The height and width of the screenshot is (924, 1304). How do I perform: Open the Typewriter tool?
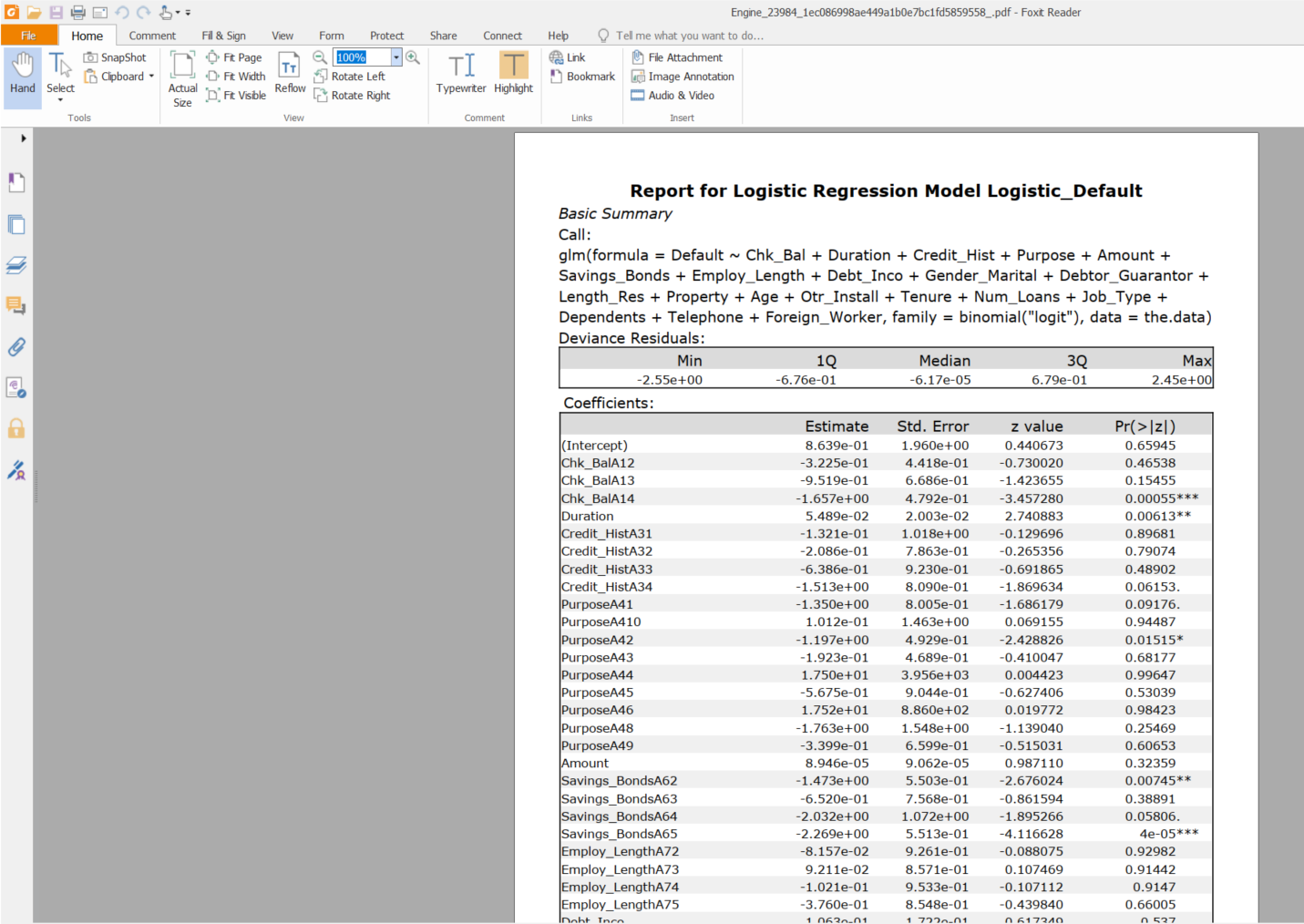click(x=461, y=73)
